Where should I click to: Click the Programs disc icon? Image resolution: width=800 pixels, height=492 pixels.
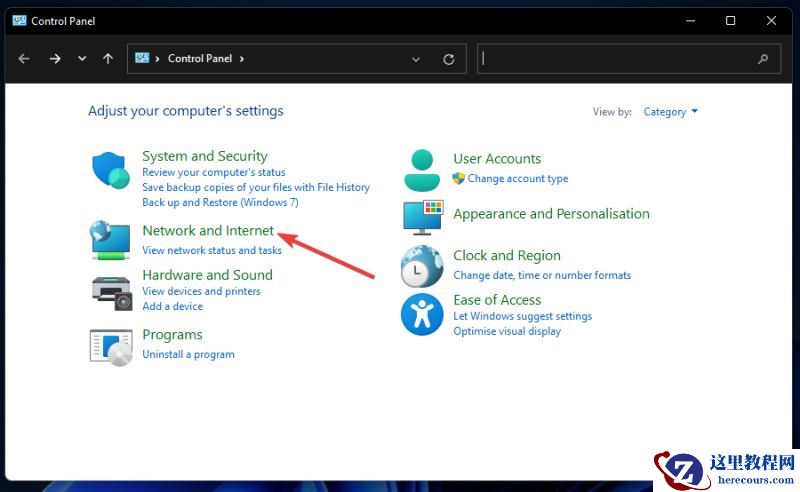click(111, 348)
